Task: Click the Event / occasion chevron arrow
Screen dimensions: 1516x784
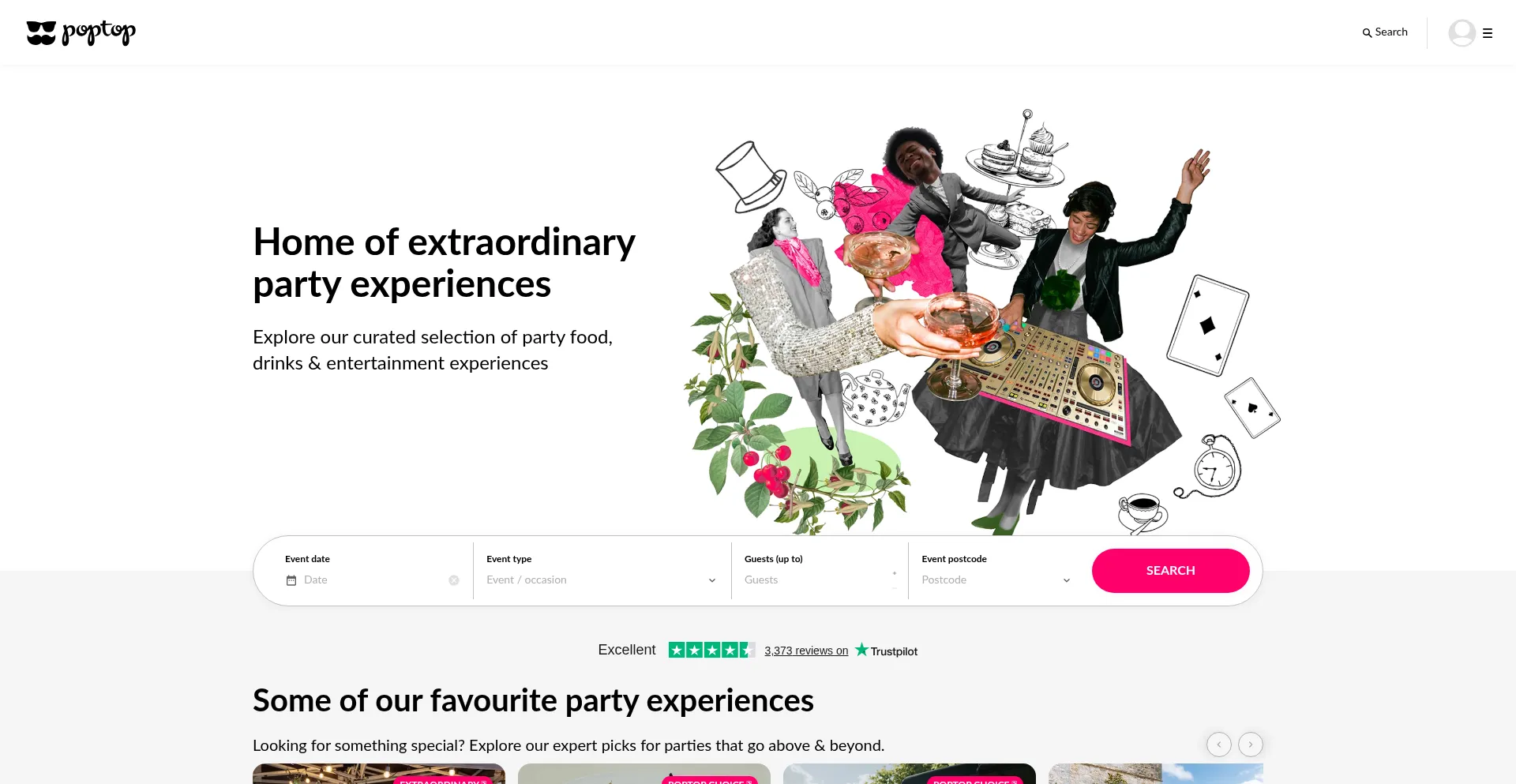Action: pos(711,580)
